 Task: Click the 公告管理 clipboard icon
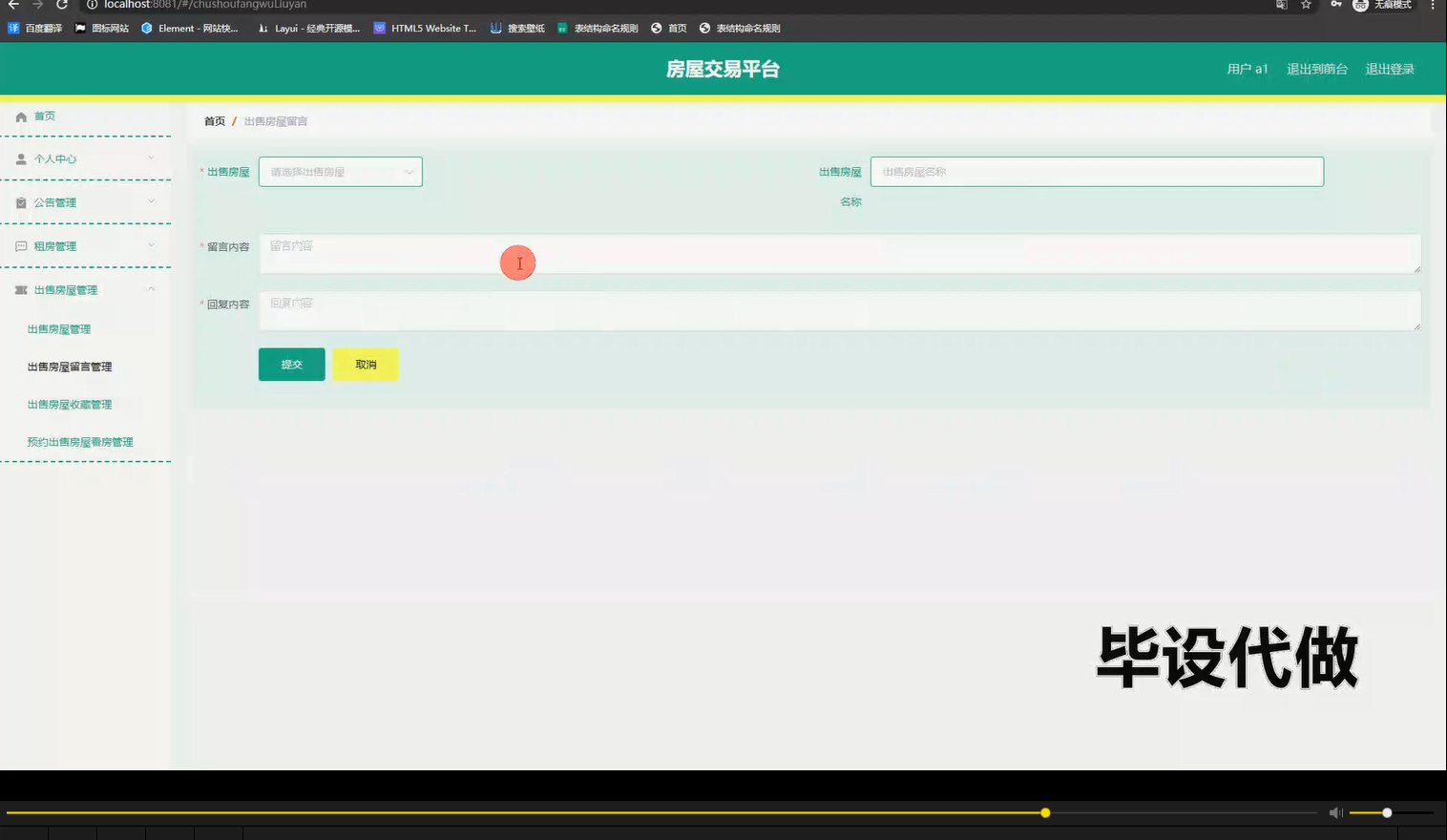pyautogui.click(x=20, y=201)
